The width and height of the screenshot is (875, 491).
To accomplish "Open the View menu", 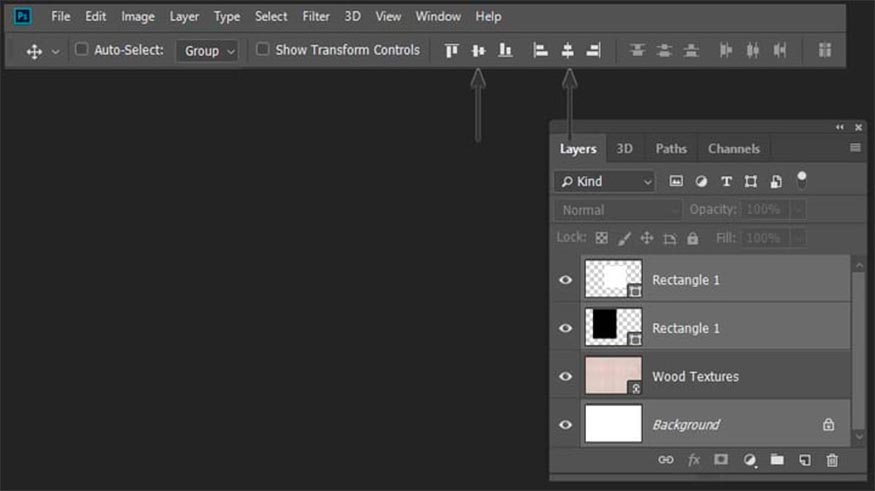I will [x=388, y=17].
